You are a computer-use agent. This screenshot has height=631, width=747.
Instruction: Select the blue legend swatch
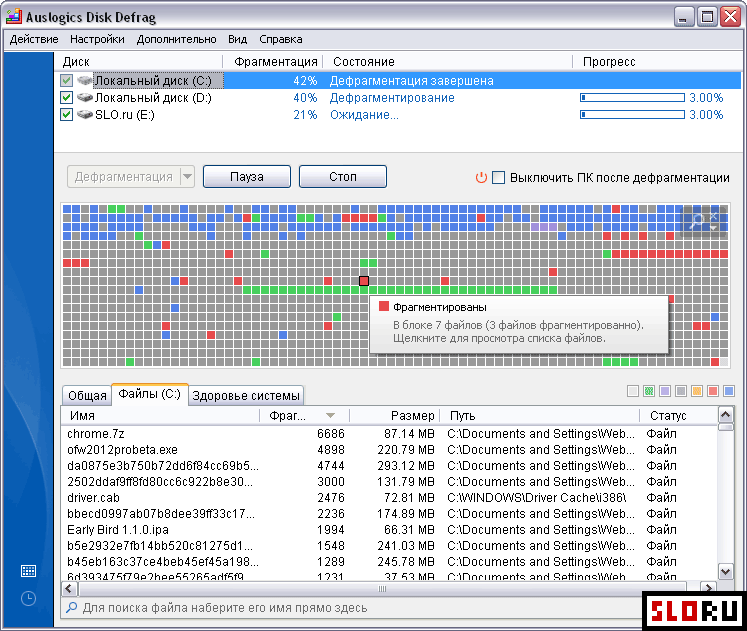(729, 391)
